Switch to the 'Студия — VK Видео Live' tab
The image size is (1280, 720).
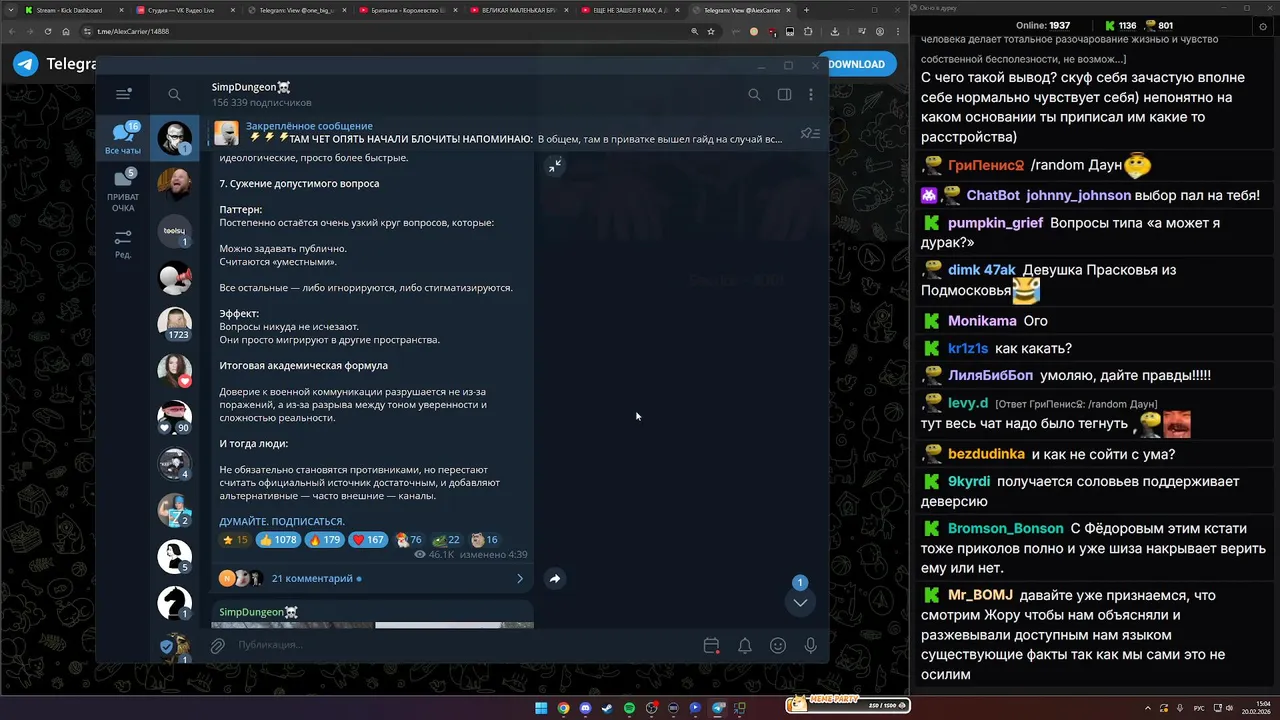[183, 10]
